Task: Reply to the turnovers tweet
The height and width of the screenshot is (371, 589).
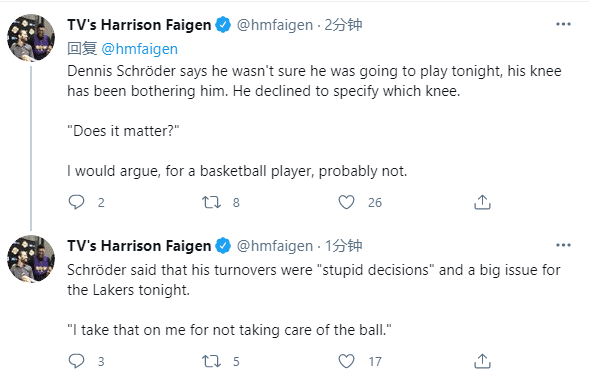Action: [x=76, y=361]
